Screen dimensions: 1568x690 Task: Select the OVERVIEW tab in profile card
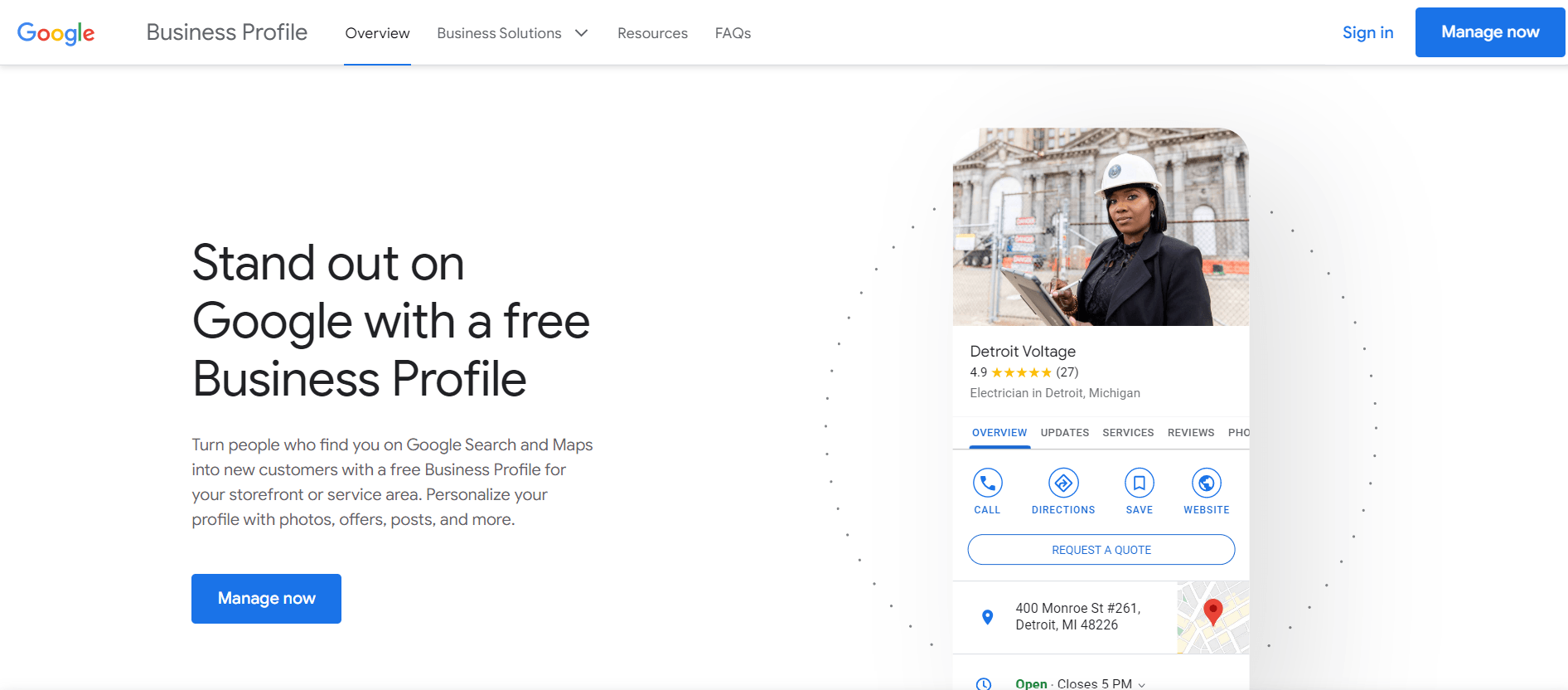point(999,433)
